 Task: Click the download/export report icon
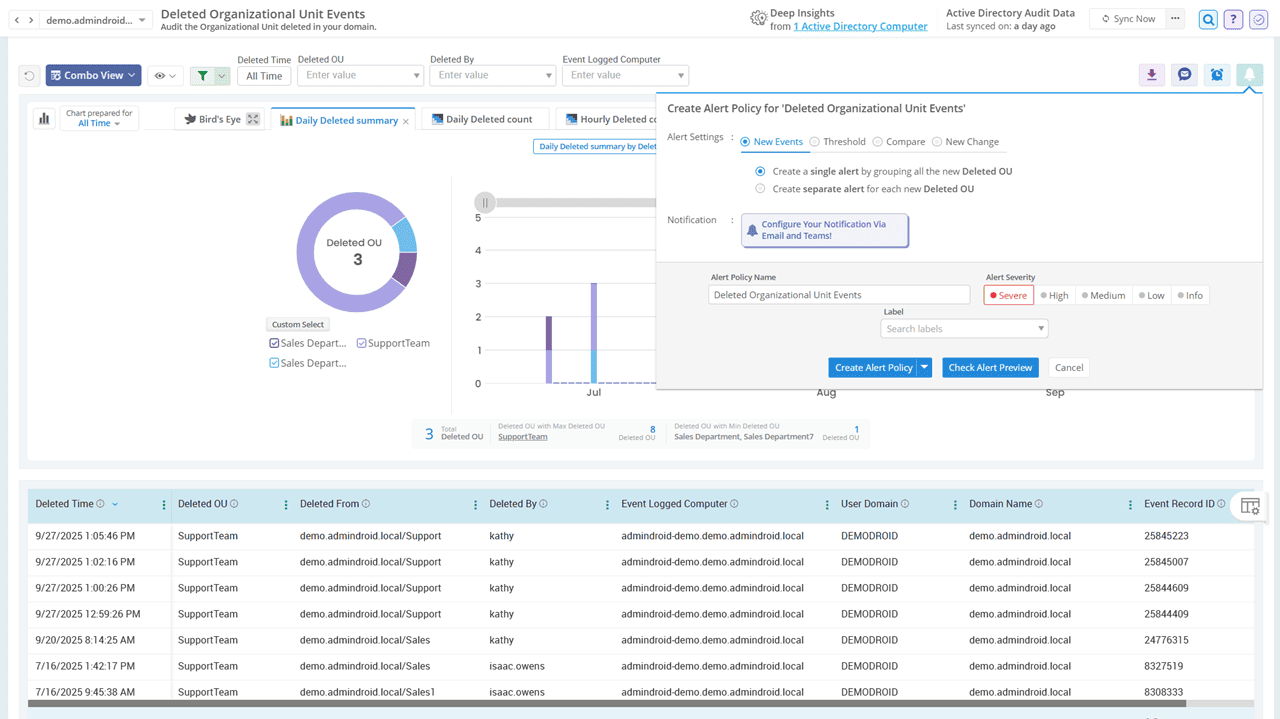1152,75
